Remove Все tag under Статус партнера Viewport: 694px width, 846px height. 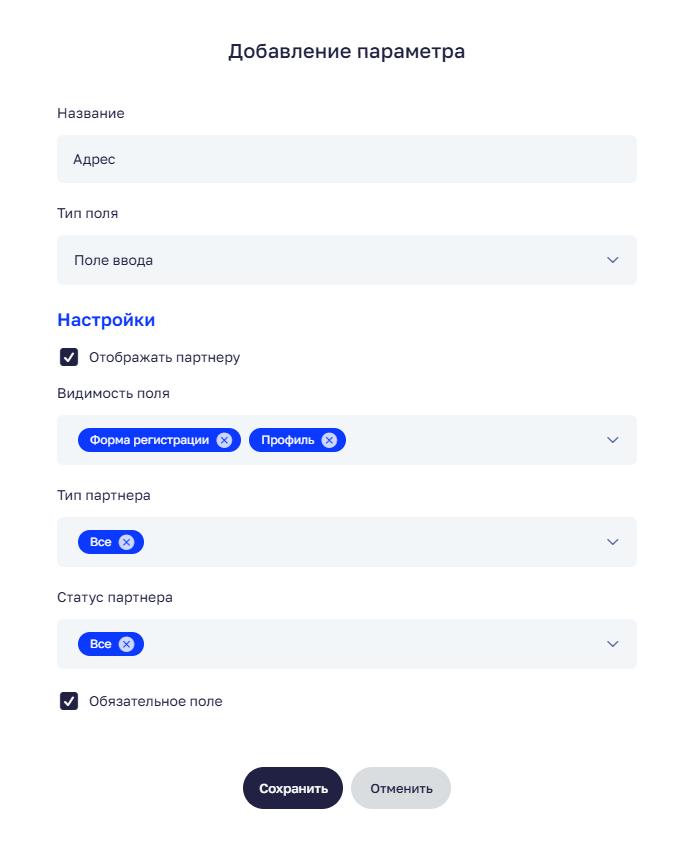126,644
